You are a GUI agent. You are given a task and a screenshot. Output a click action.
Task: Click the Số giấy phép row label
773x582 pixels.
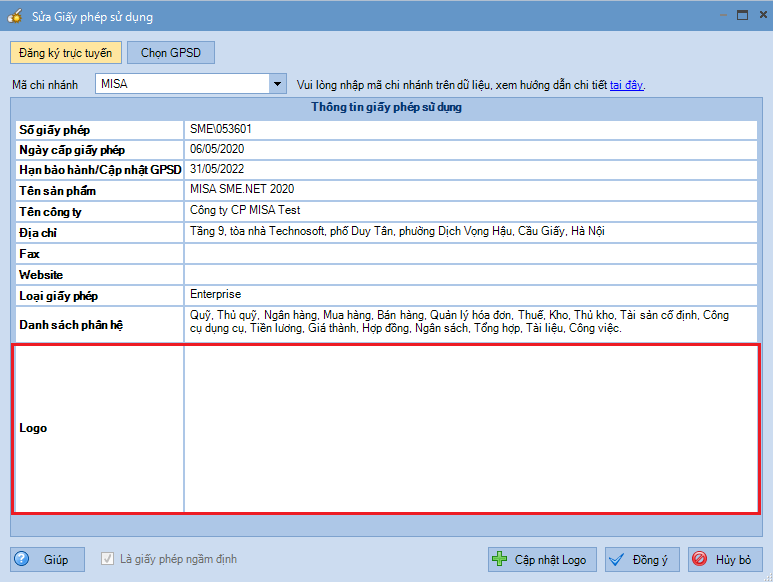[55, 130]
